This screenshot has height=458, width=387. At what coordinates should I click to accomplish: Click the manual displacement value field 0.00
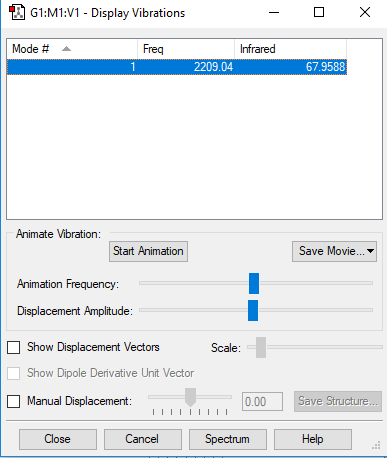(262, 401)
